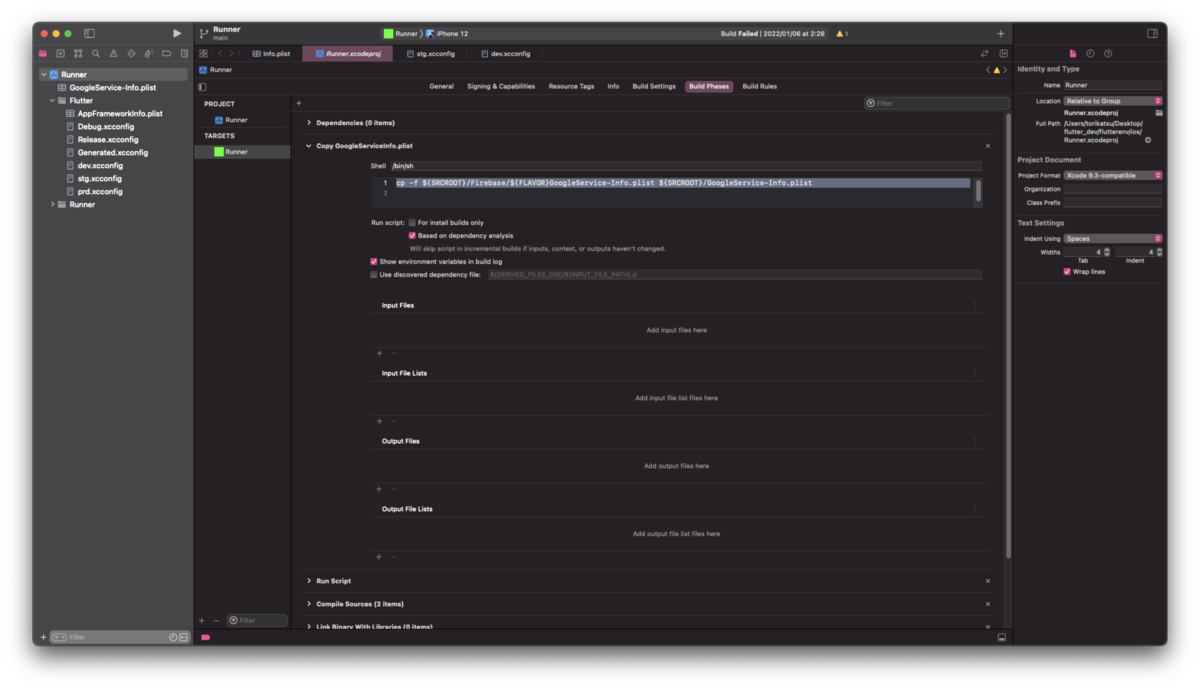1200x689 pixels.
Task: Click the plus button in the title bar
Action: [x=1001, y=34]
